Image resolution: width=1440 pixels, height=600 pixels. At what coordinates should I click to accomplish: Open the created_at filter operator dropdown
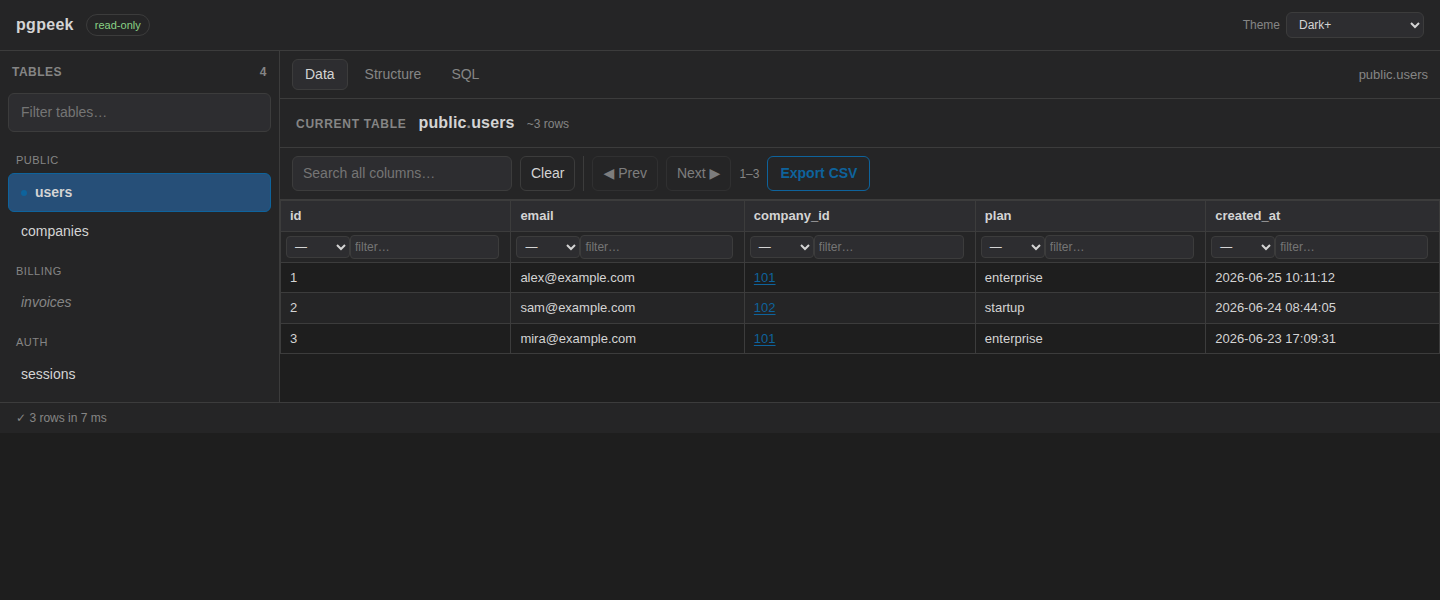[x=1242, y=247]
